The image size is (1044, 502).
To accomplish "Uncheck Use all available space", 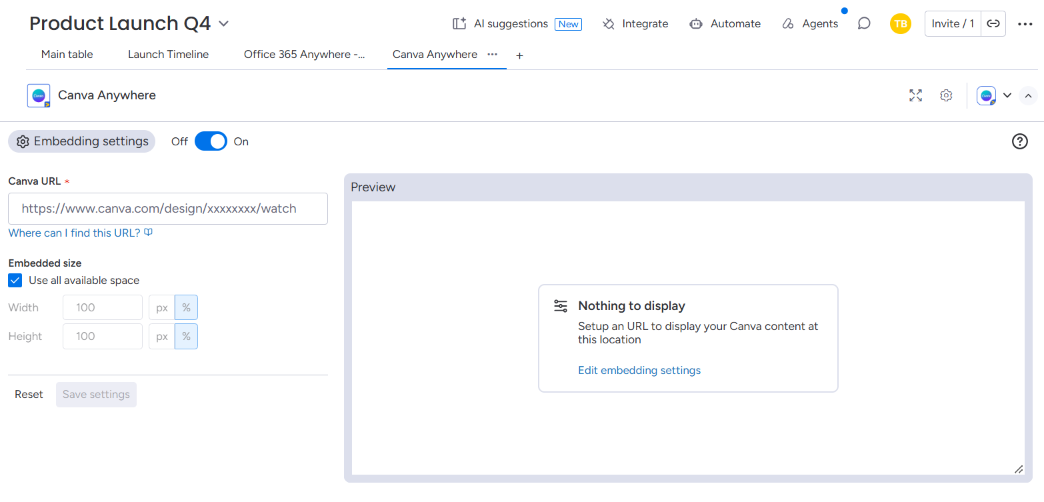I will 15,280.
